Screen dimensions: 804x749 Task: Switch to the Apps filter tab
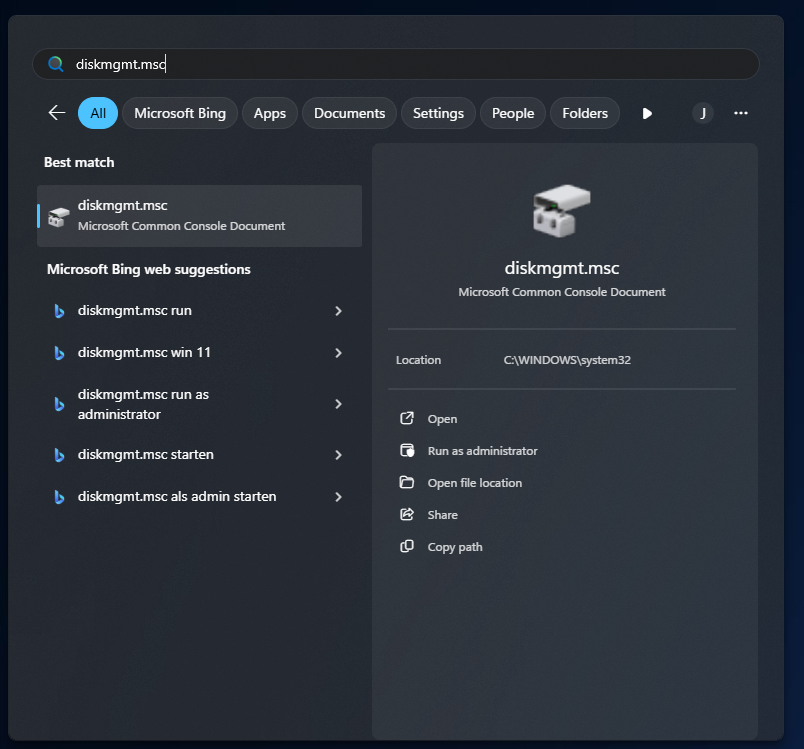tap(270, 113)
